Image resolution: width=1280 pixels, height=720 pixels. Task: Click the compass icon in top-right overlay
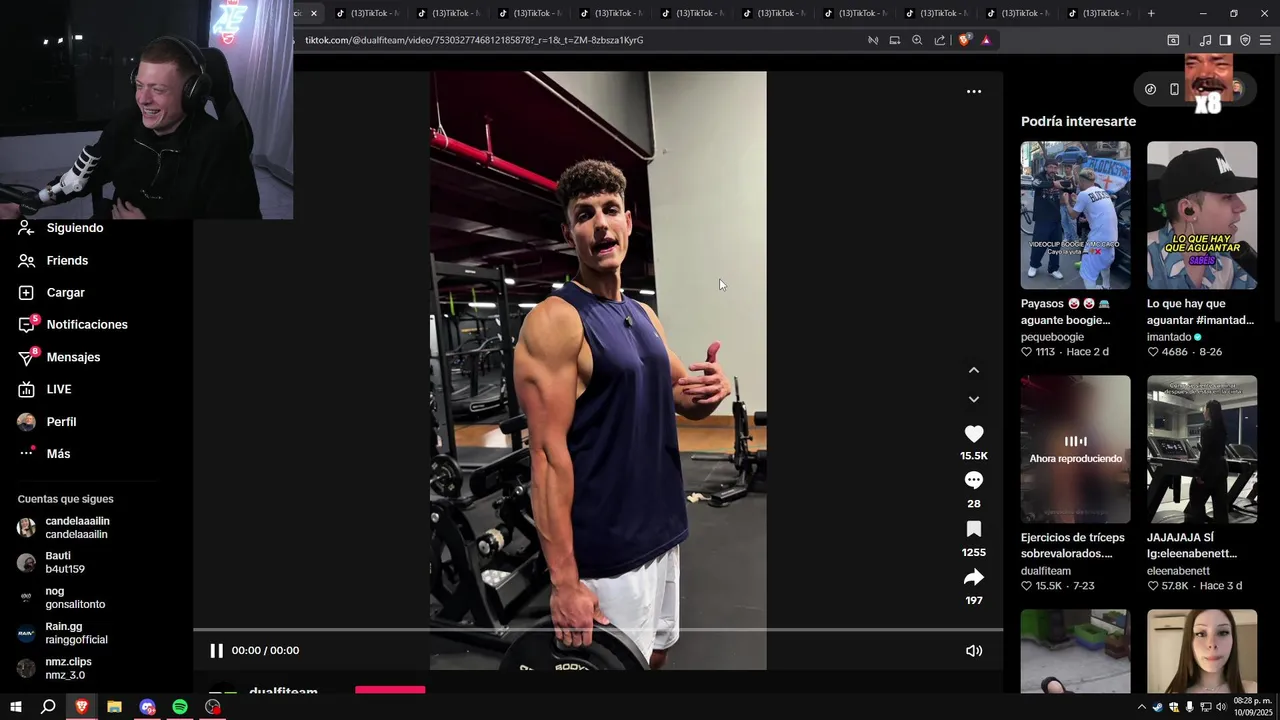click(1150, 89)
